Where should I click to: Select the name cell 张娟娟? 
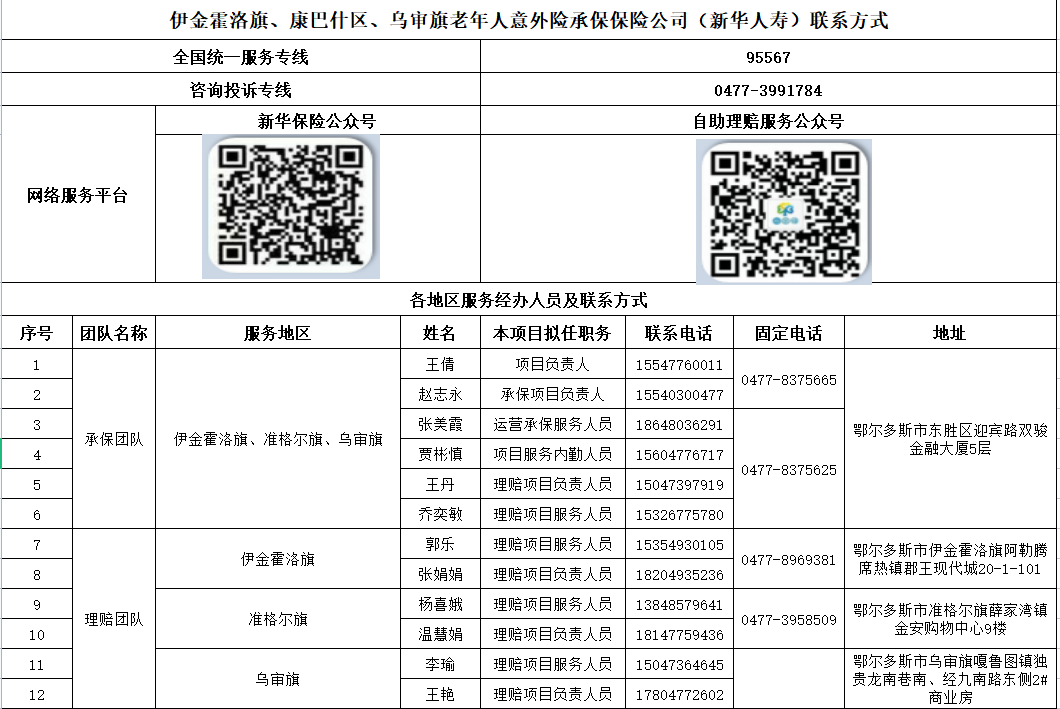point(440,574)
